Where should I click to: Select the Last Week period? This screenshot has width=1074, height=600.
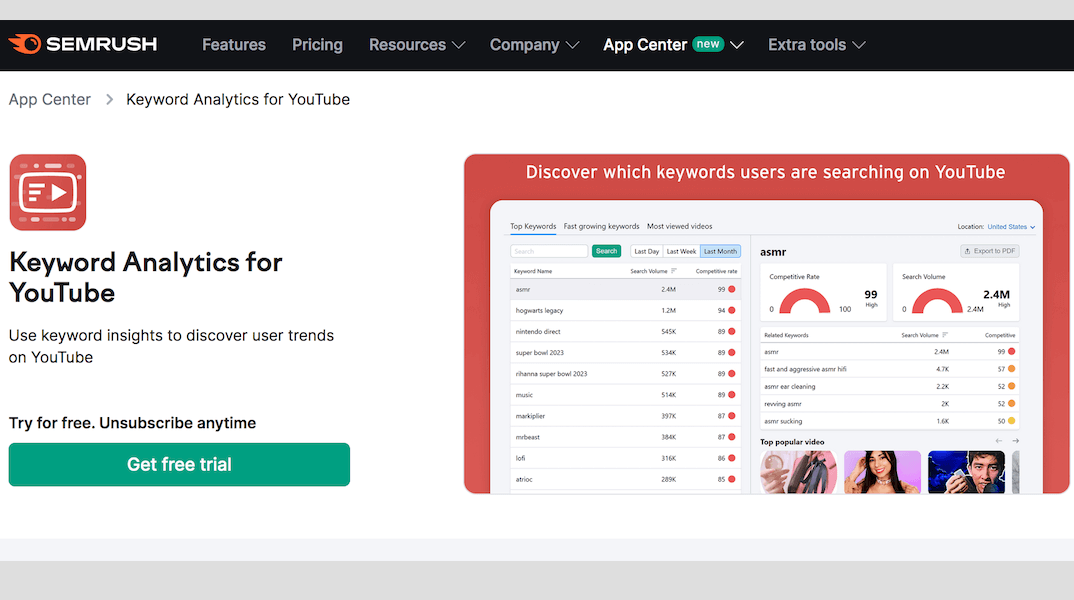682,251
